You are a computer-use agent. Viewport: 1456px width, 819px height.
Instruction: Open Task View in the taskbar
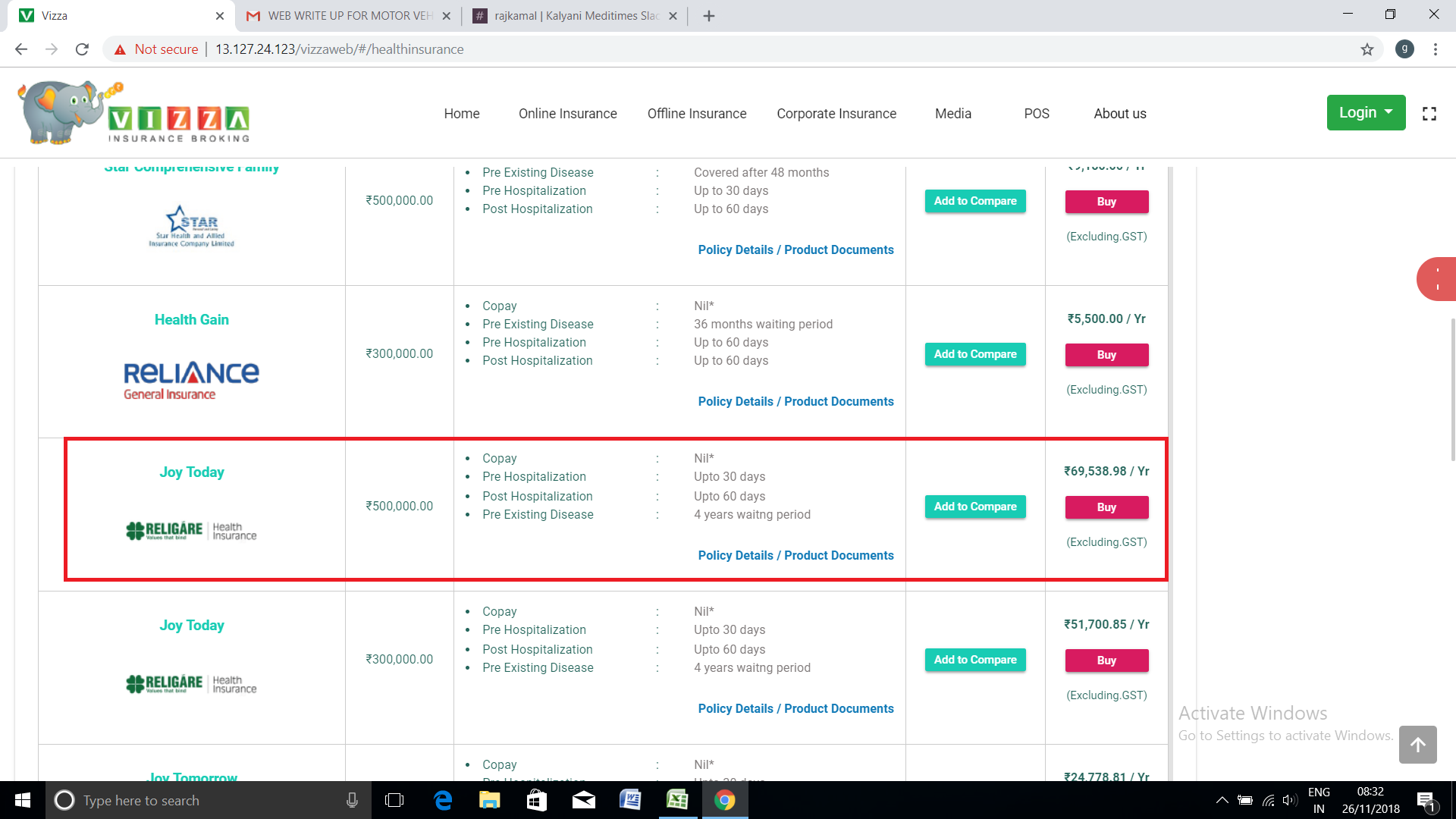coord(394,800)
